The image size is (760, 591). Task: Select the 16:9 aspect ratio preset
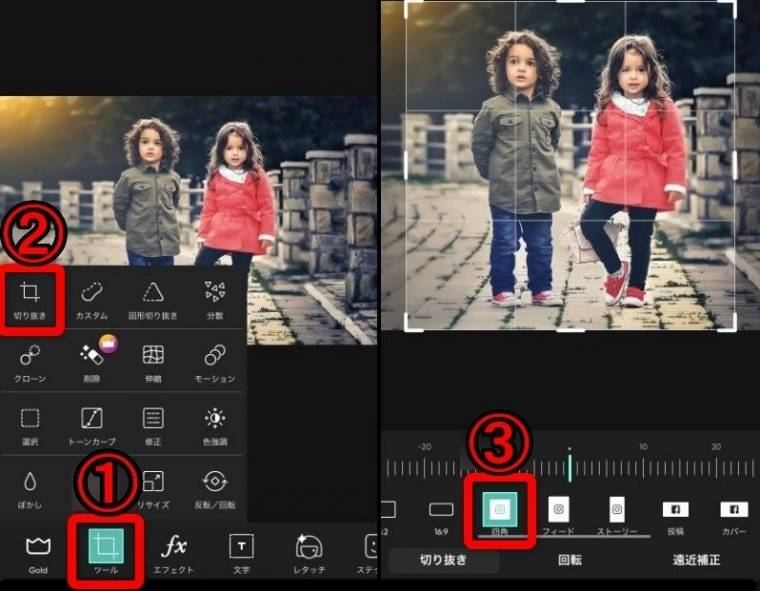[441, 518]
